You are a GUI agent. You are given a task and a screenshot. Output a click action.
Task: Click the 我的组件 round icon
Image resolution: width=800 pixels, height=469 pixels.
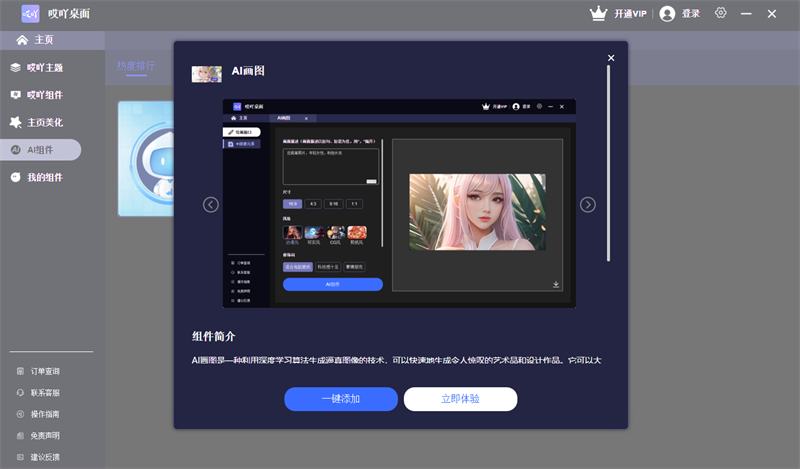(16, 177)
